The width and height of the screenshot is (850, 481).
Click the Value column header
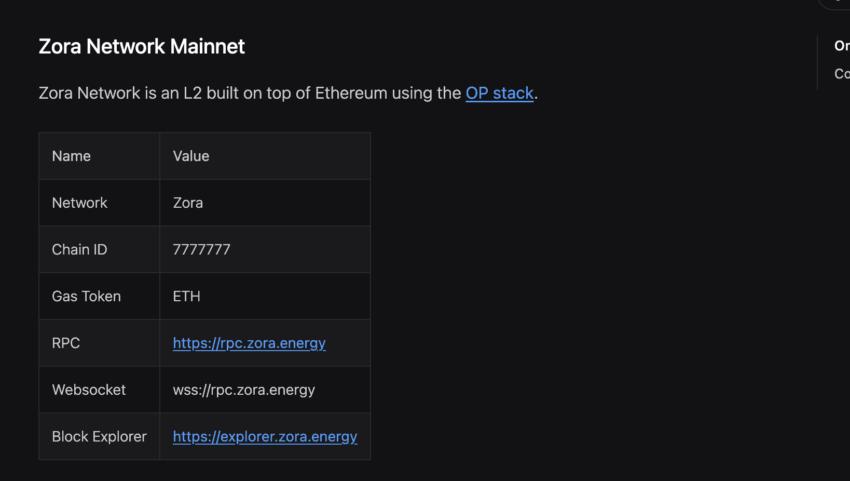click(x=191, y=156)
